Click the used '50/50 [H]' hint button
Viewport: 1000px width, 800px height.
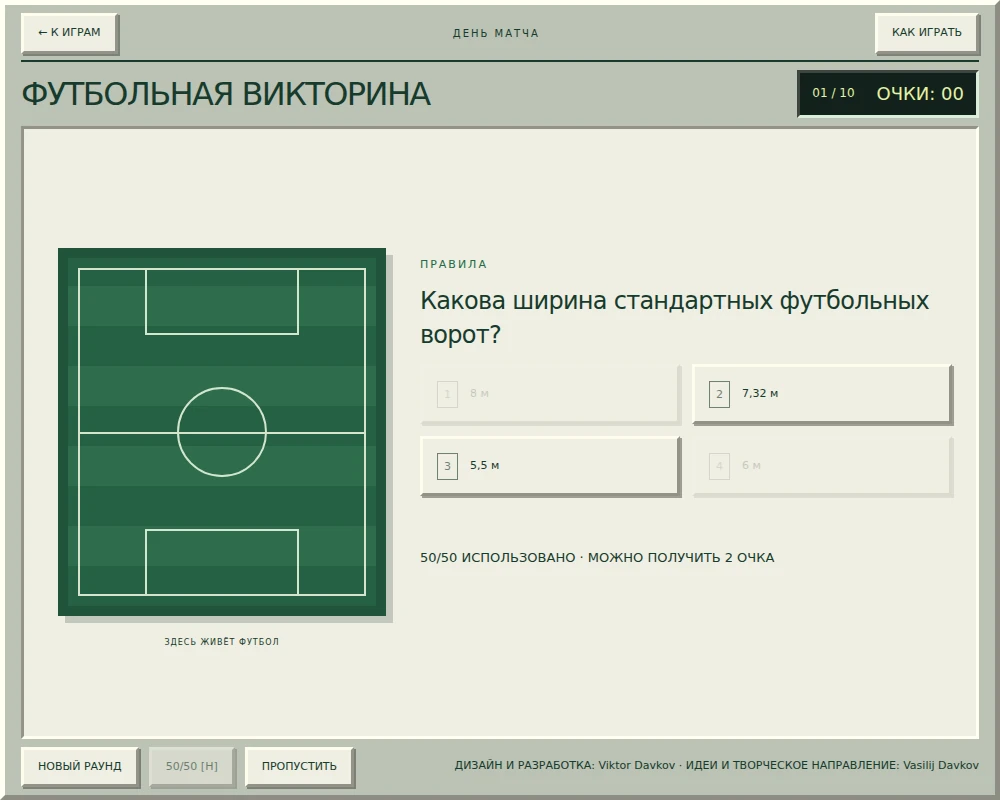pos(192,766)
